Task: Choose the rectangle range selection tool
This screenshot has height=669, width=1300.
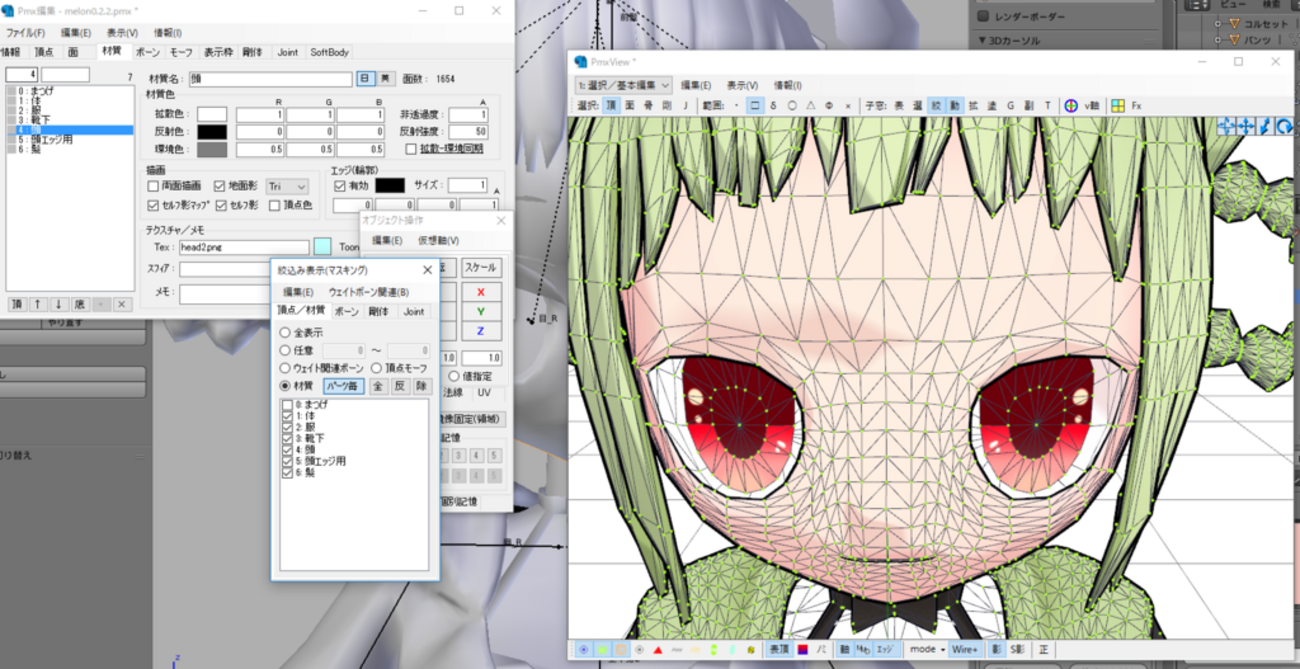Action: tap(755, 105)
